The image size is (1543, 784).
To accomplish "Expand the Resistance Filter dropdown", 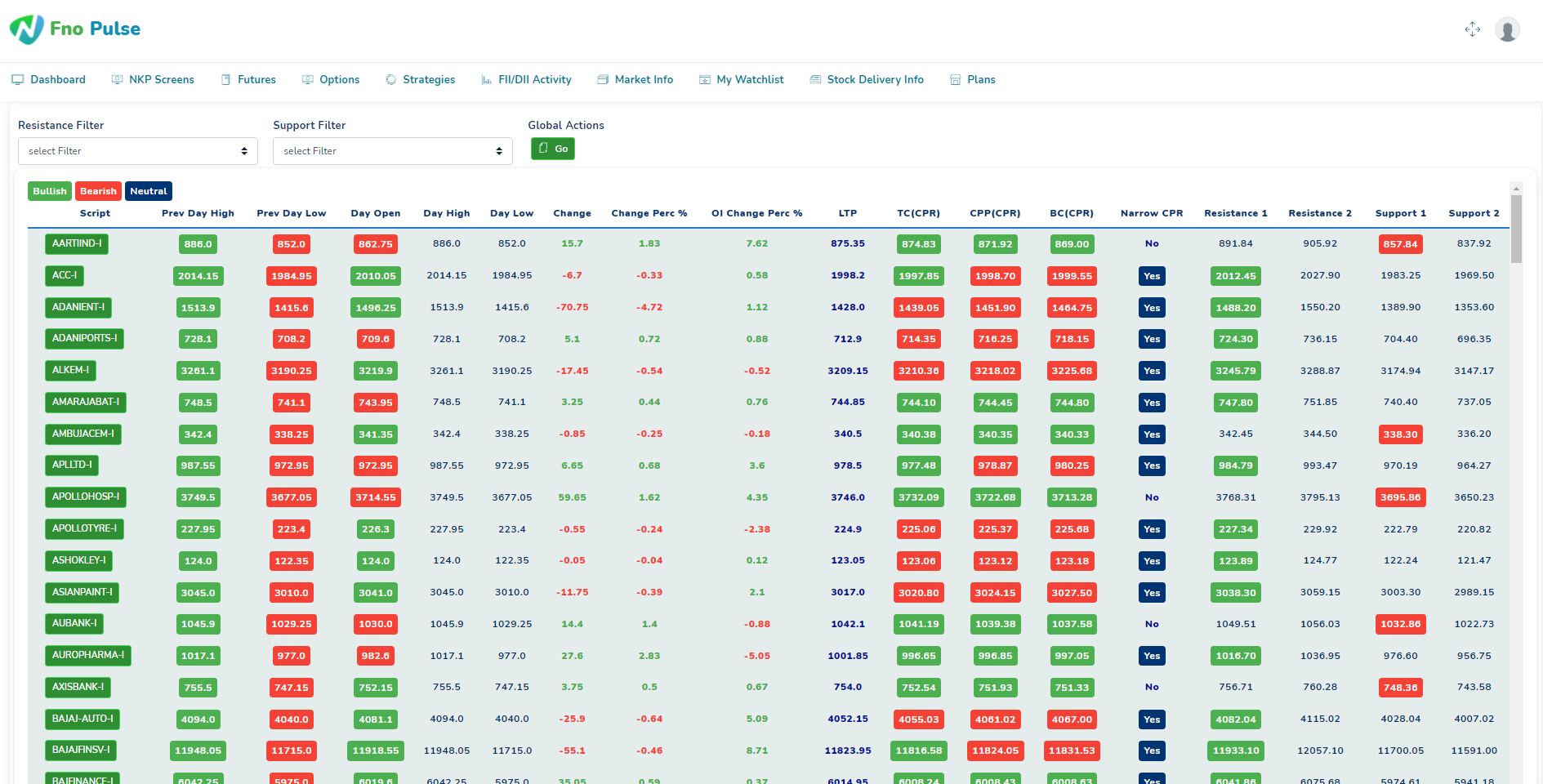I will (138, 151).
